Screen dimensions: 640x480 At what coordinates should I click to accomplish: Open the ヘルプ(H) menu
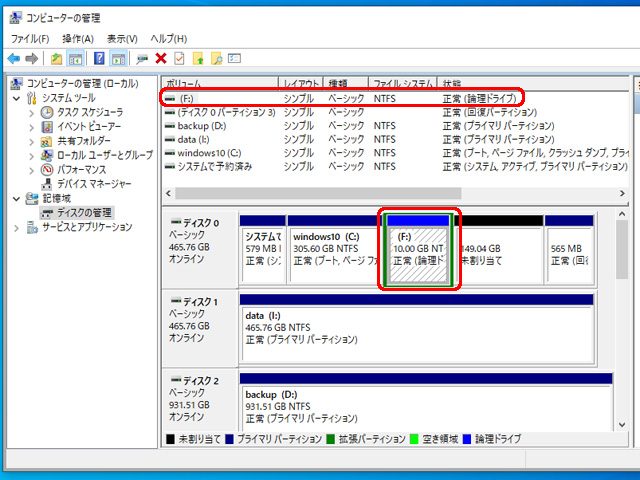[169, 39]
